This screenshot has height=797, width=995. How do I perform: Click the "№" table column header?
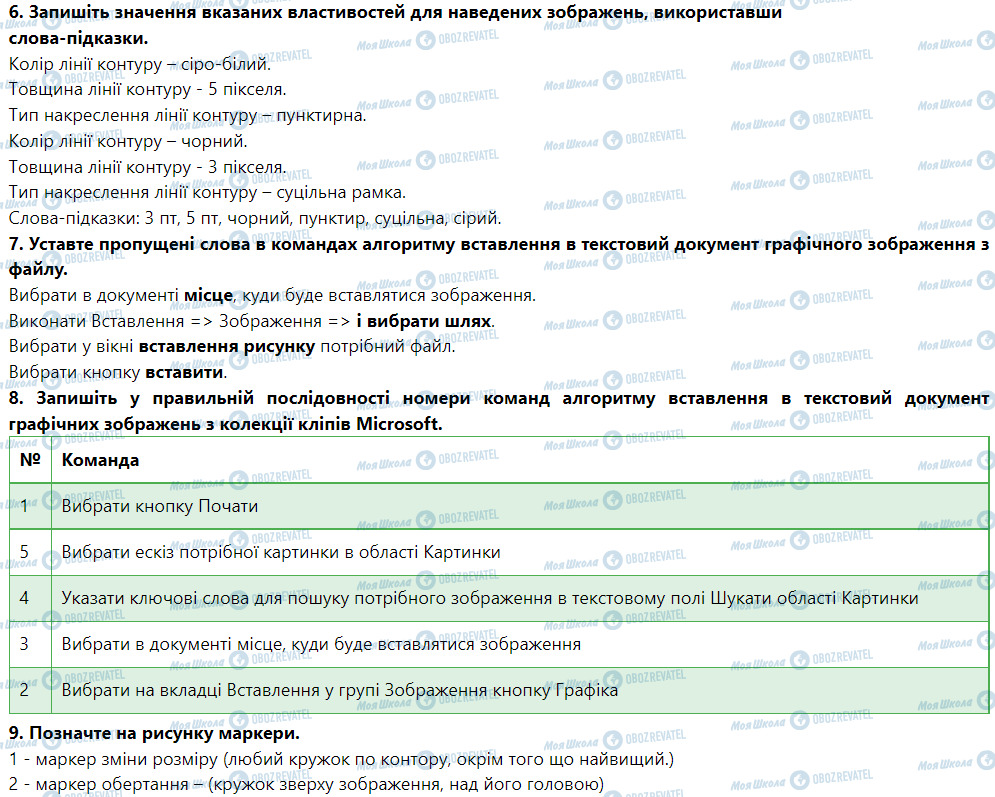click(30, 460)
